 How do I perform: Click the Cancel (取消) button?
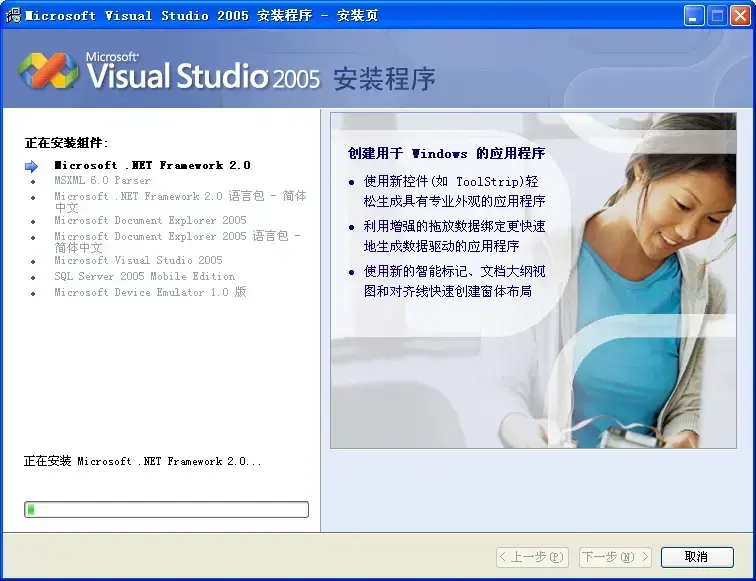[x=697, y=557]
